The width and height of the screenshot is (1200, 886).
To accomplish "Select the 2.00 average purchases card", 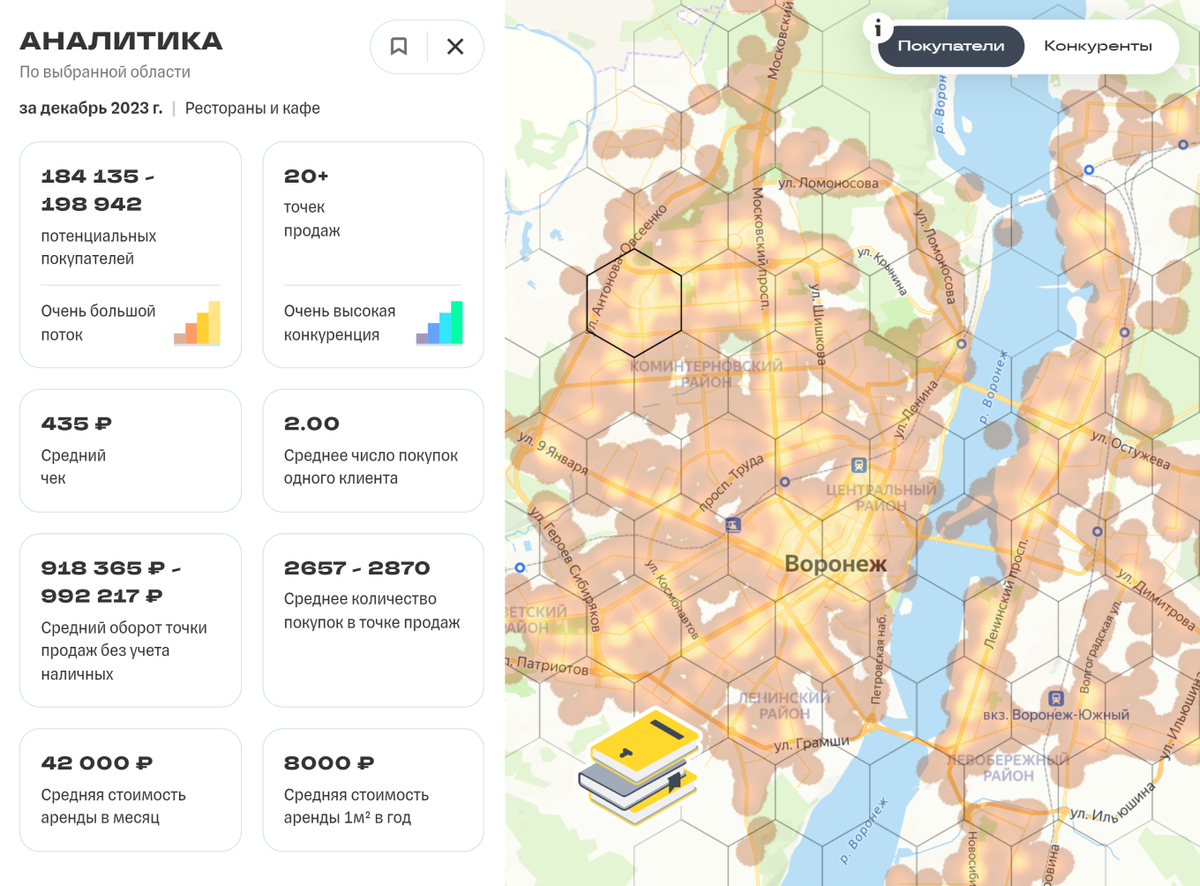I will (373, 451).
